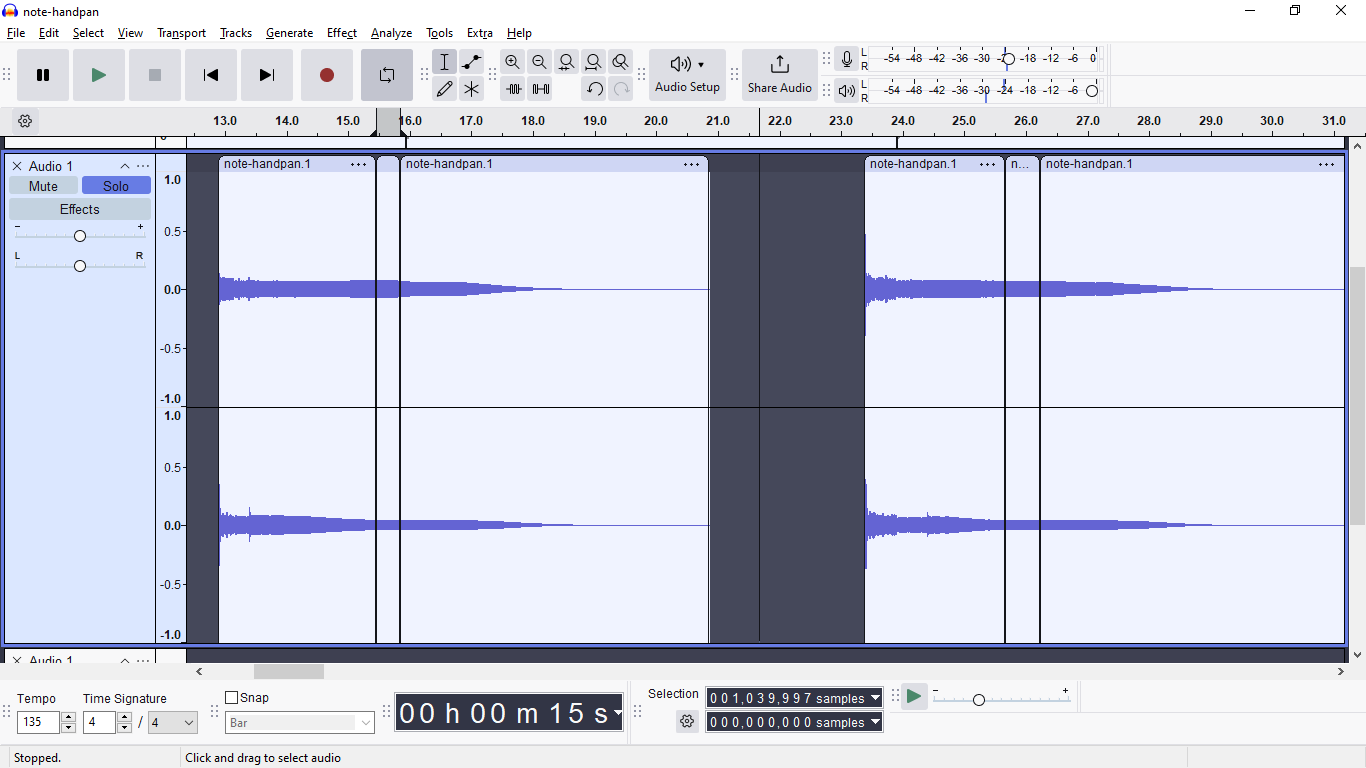The image size is (1366, 768).
Task: Open selection start samples format dropdown
Action: pyautogui.click(x=875, y=698)
